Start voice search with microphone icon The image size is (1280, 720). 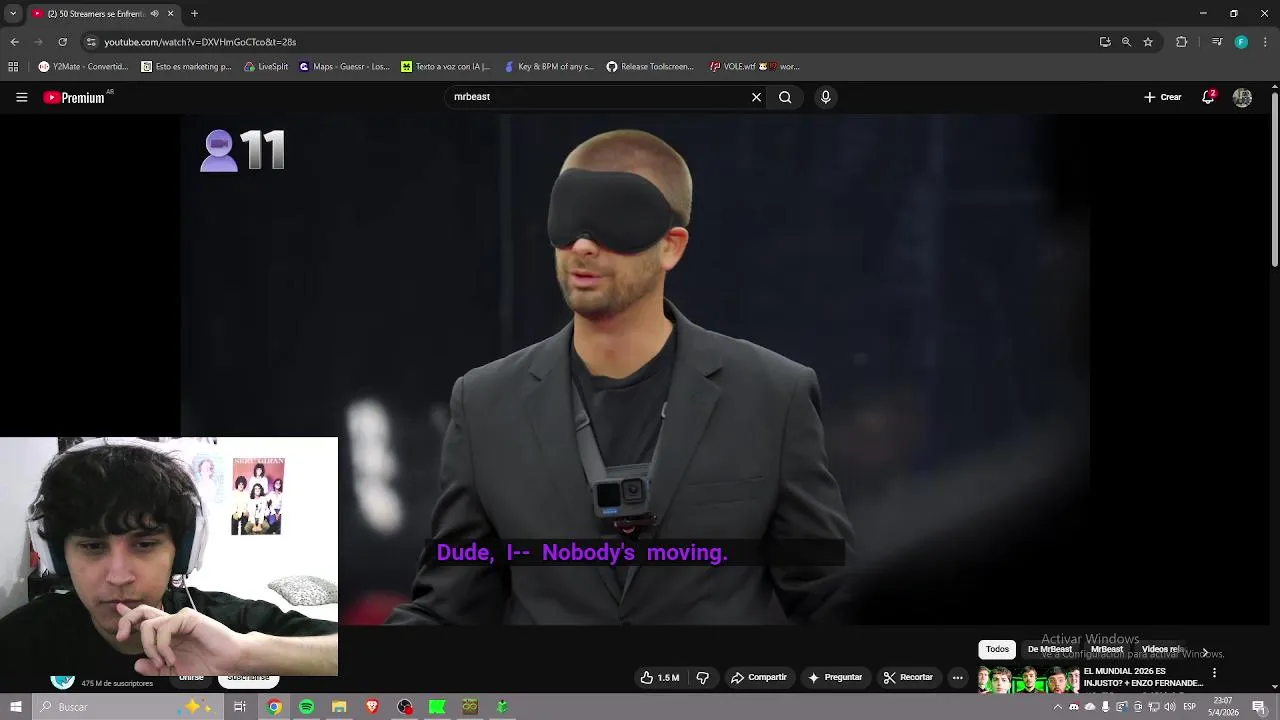coord(825,97)
